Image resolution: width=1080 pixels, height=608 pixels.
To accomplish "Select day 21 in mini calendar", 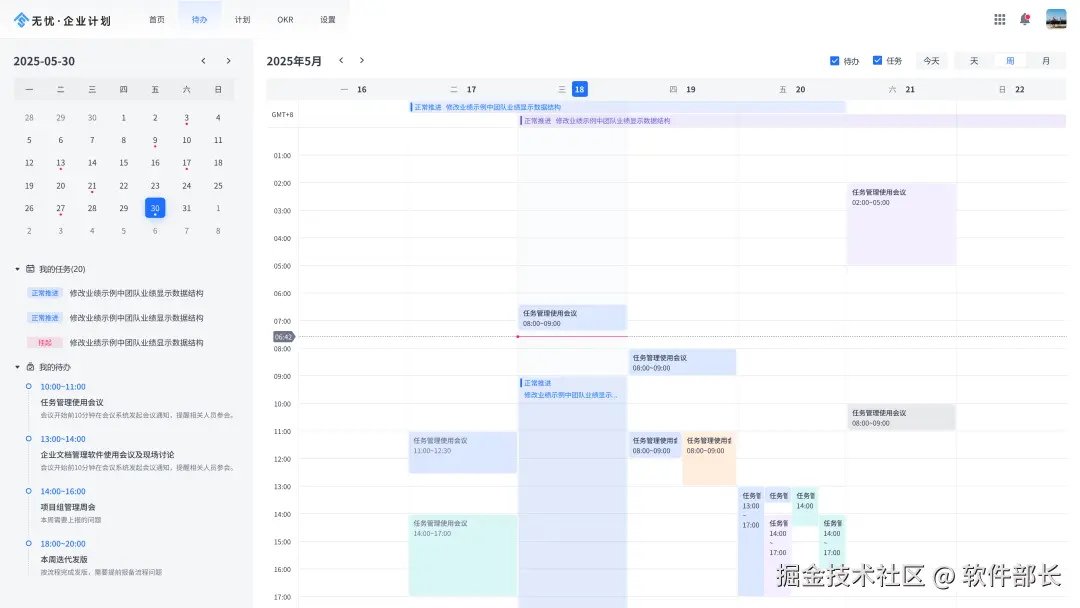I will pos(92,186).
